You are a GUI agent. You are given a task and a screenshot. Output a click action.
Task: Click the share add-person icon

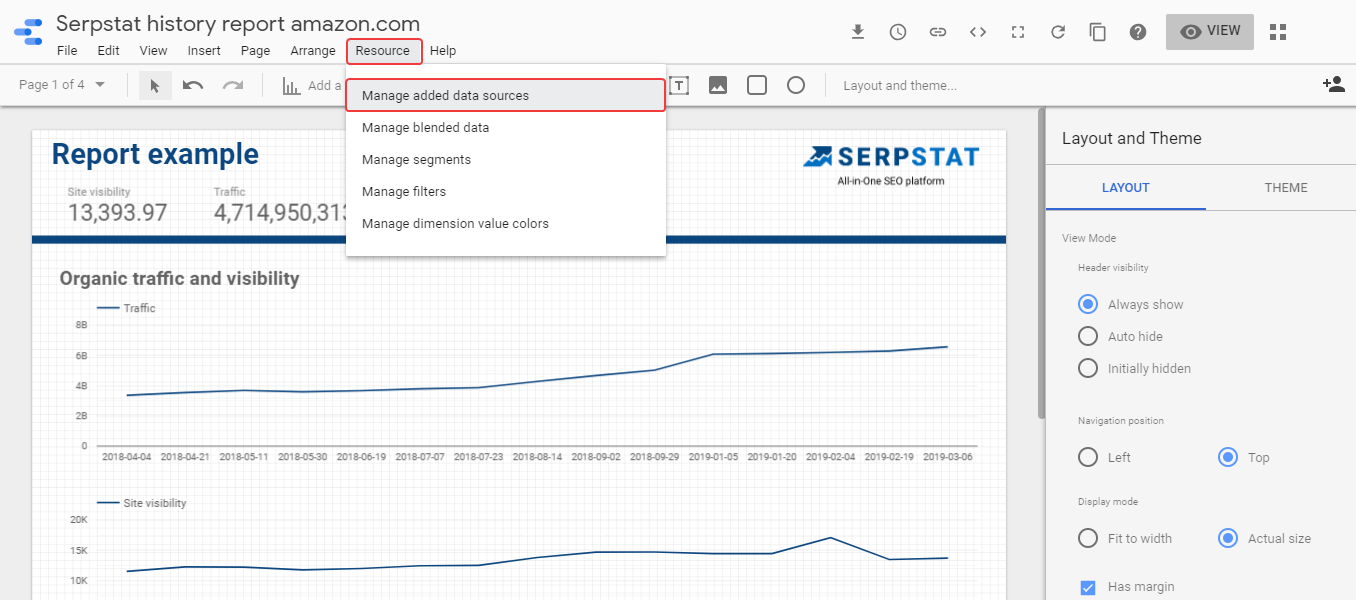[x=1333, y=85]
